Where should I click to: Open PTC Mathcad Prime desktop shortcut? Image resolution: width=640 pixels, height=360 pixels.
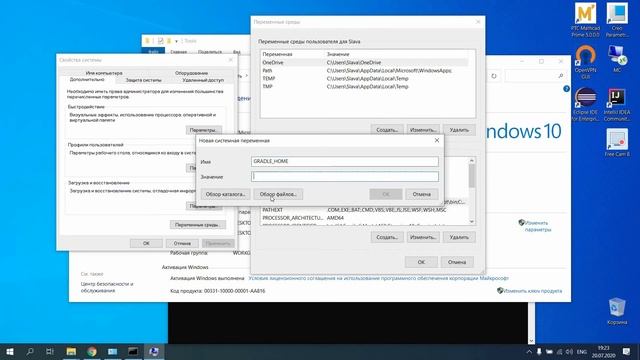[585, 20]
